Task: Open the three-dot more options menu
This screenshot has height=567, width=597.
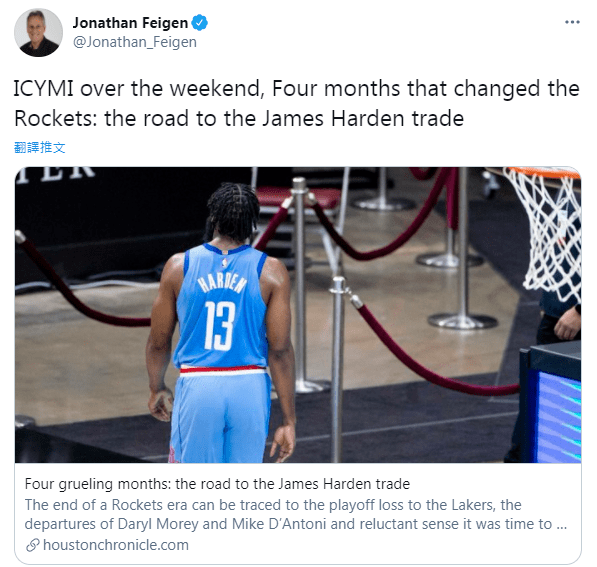Action: (572, 22)
